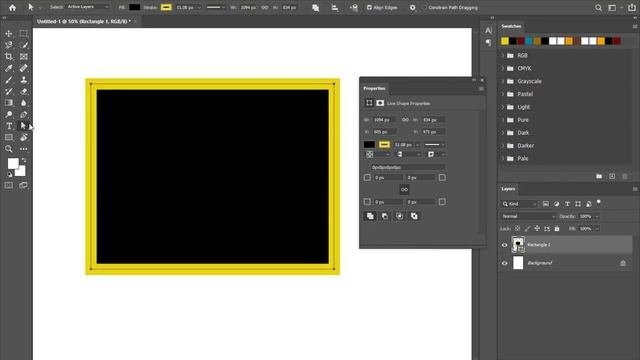Viewport: 640px width, 360px height.
Task: Toggle Constrain Path Dragging checkbox
Action: pyautogui.click(x=424, y=7)
